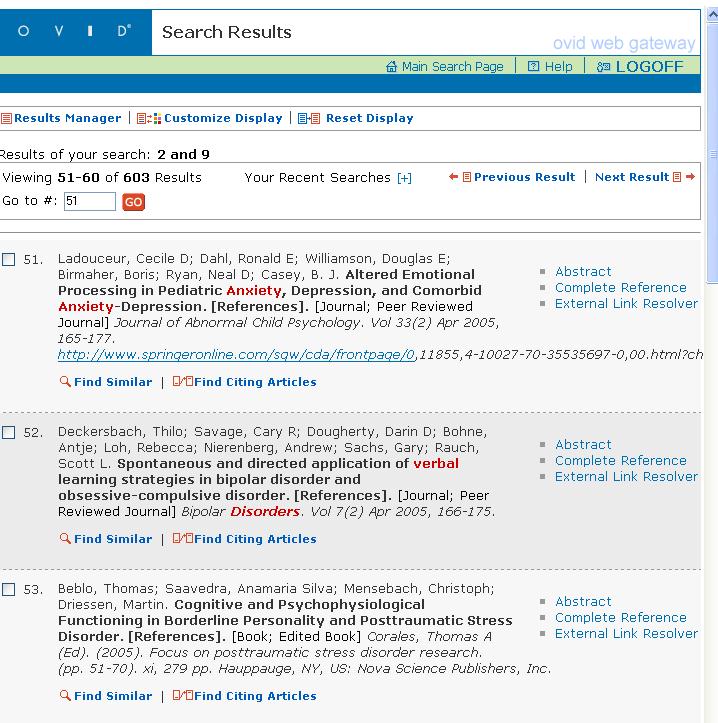Go to Next Result page

[x=632, y=177]
